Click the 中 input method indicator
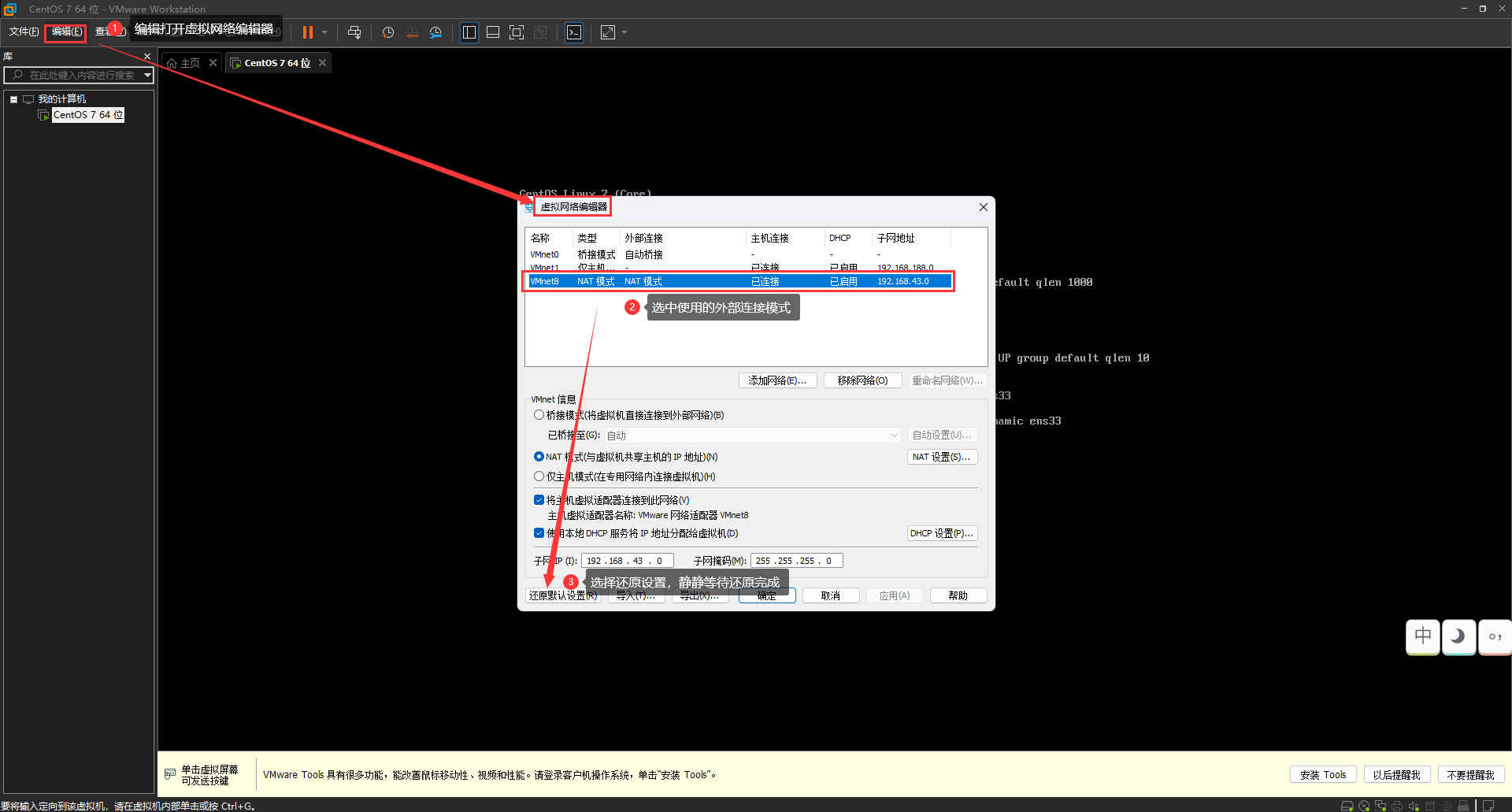 point(1423,636)
